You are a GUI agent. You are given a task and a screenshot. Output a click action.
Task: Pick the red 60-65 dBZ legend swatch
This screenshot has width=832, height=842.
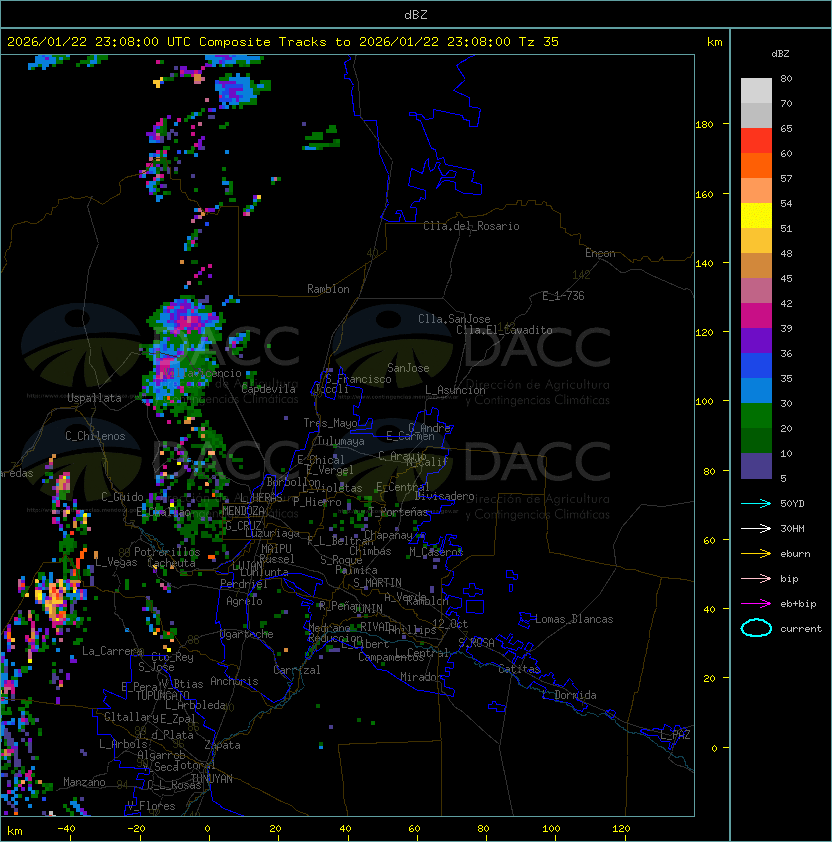756,141
